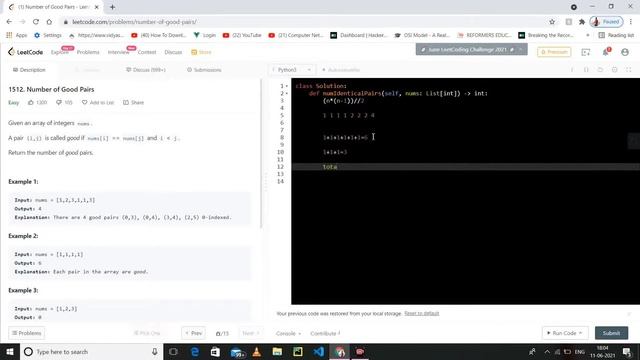Open the Contribute link

[x=325, y=333]
